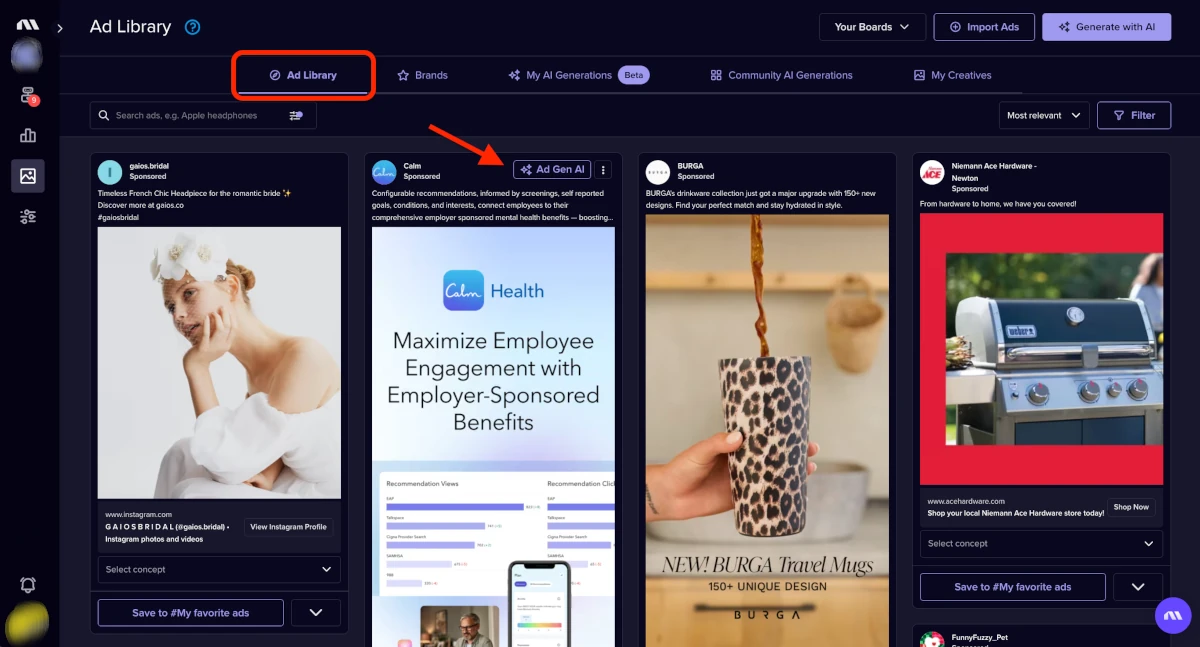Click the www.acehardware.com link text

pyautogui.click(x=966, y=501)
